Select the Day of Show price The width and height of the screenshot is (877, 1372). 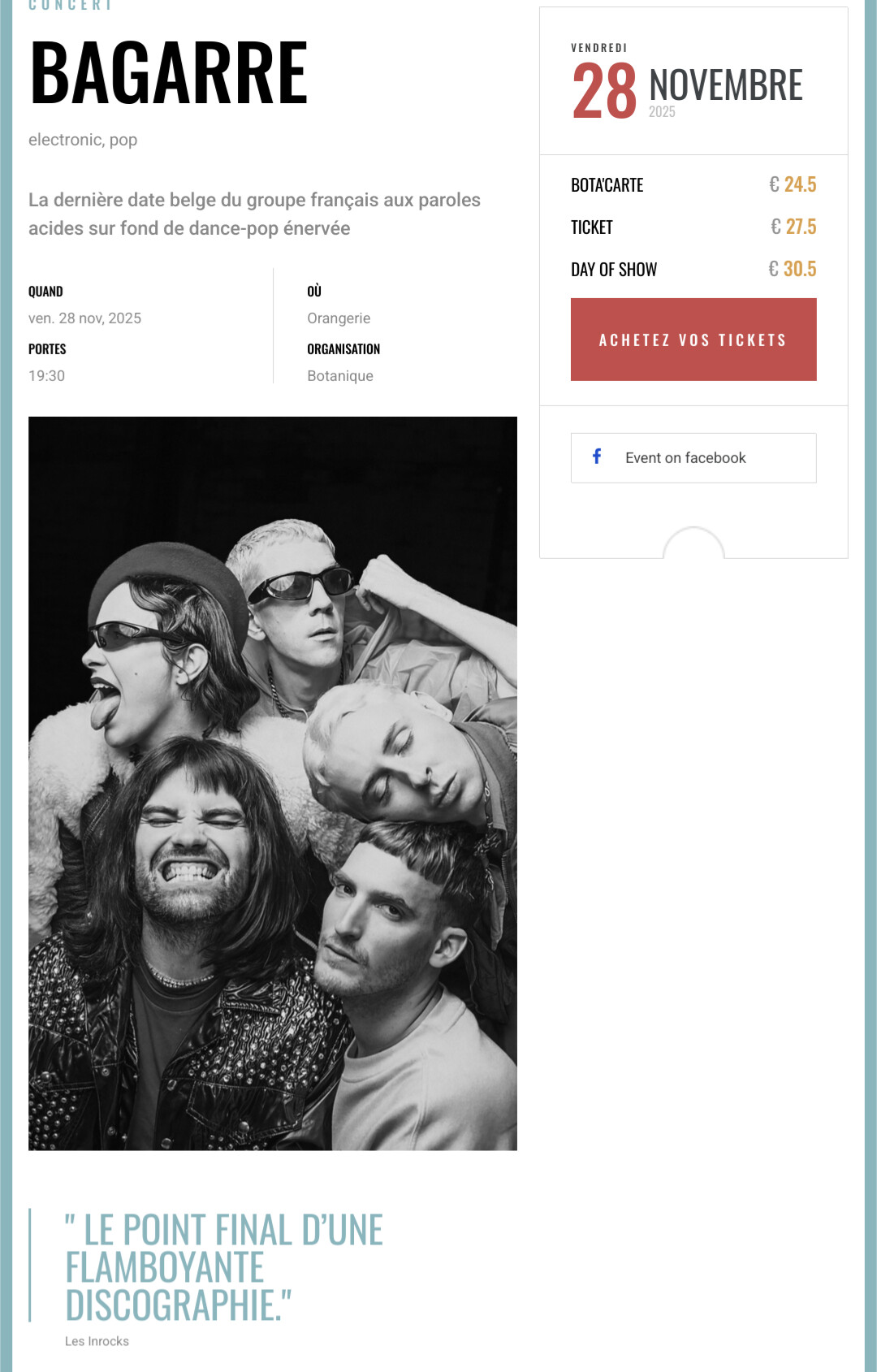point(792,269)
